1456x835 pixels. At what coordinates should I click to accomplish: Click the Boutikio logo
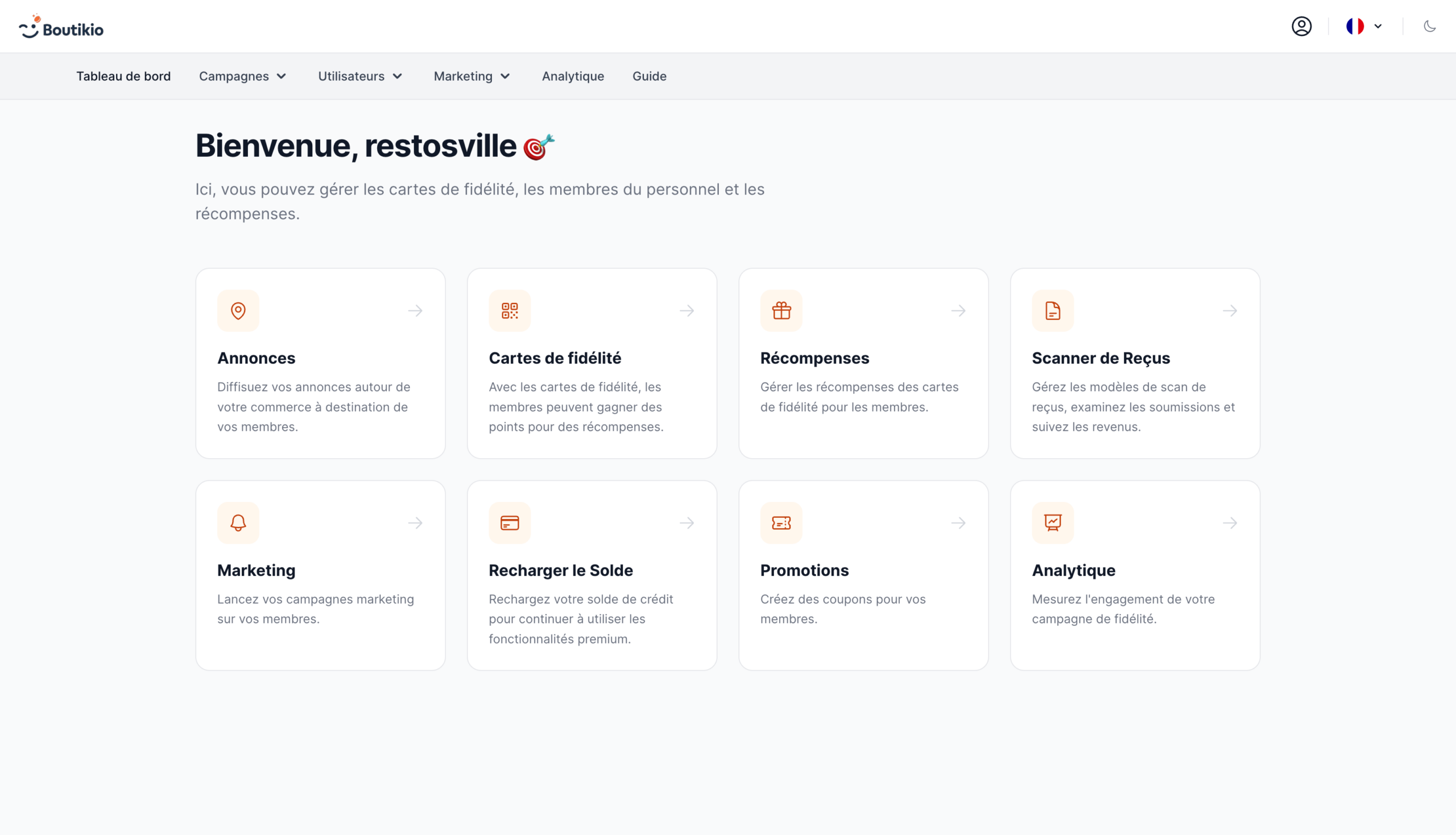coord(61,27)
